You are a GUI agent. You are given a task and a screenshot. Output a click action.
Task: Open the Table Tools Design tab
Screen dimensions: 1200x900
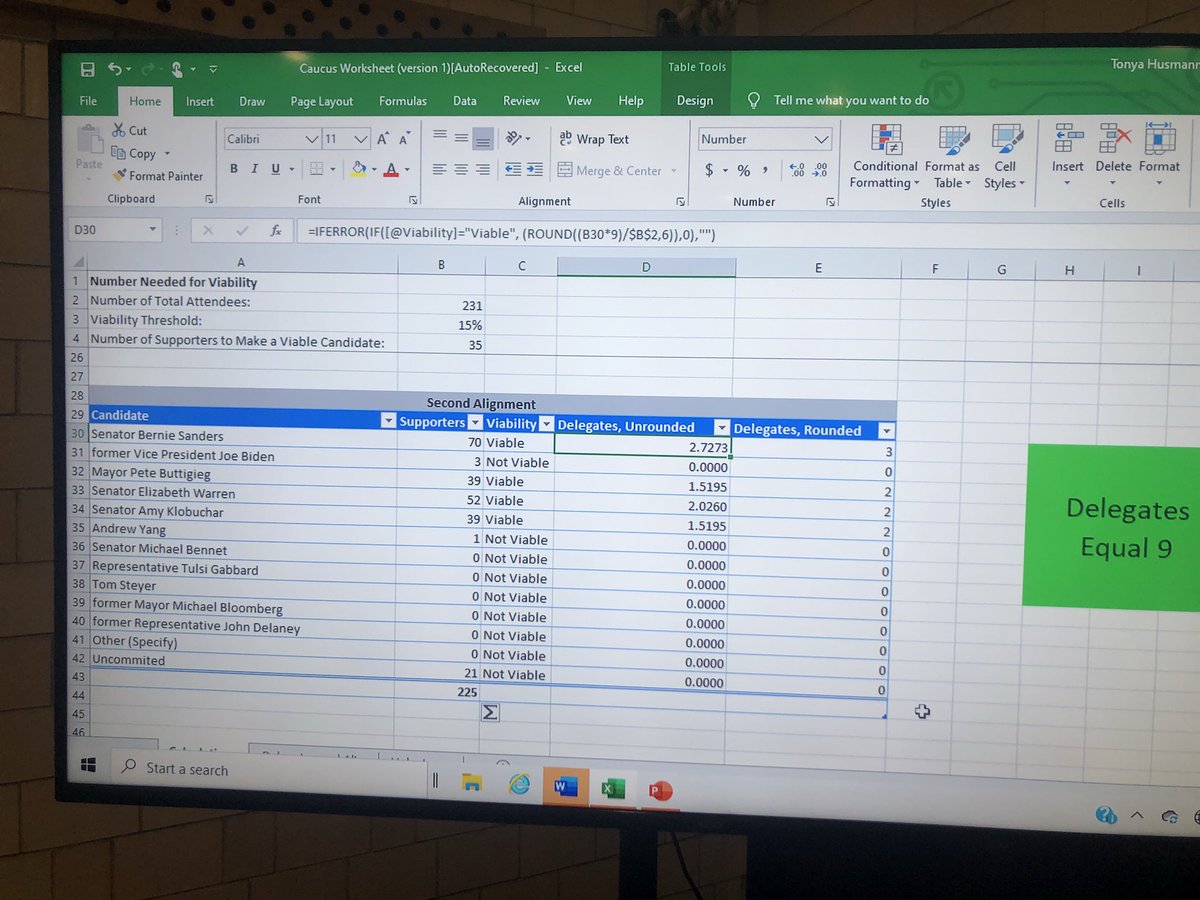pyautogui.click(x=694, y=101)
